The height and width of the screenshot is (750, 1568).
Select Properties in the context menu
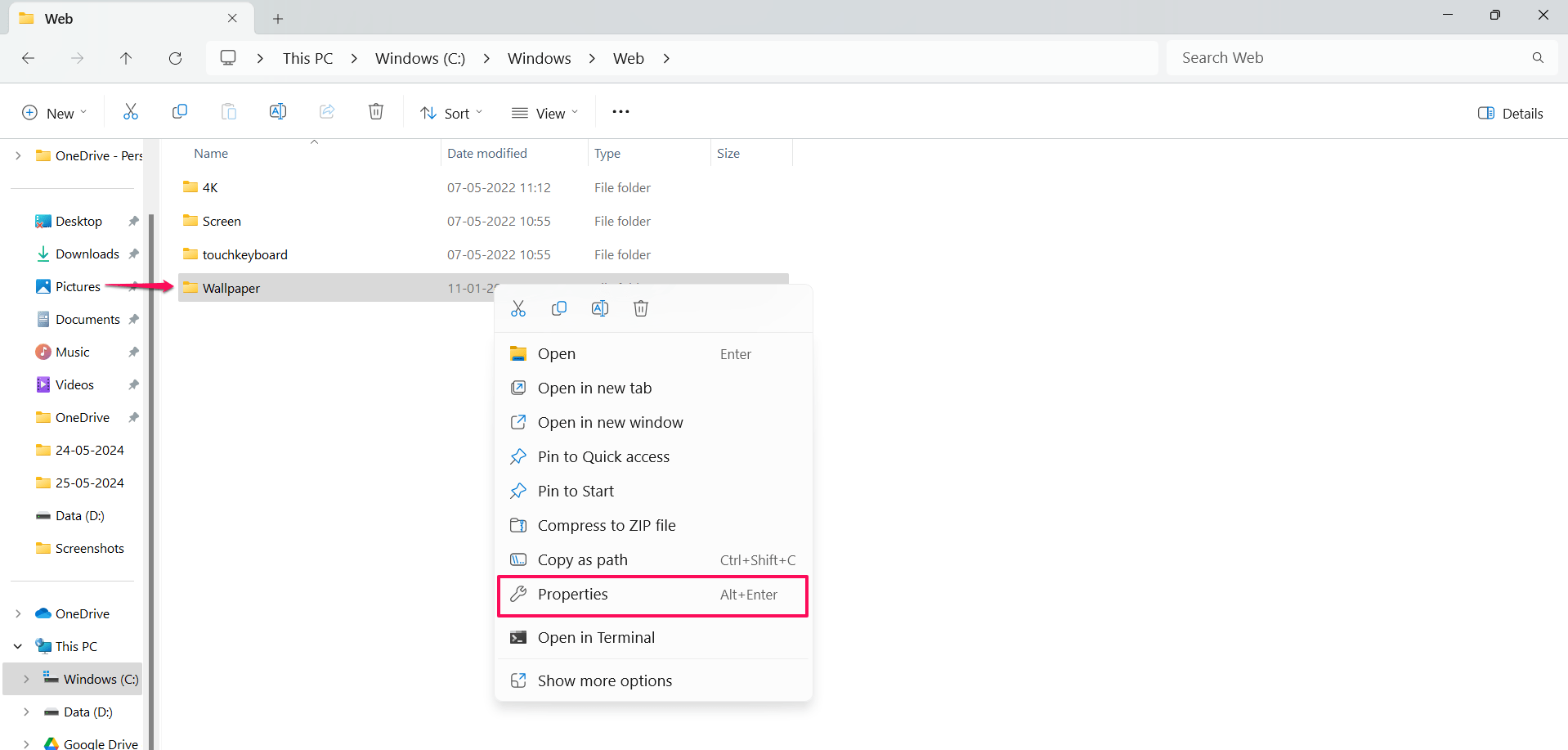[x=572, y=595]
